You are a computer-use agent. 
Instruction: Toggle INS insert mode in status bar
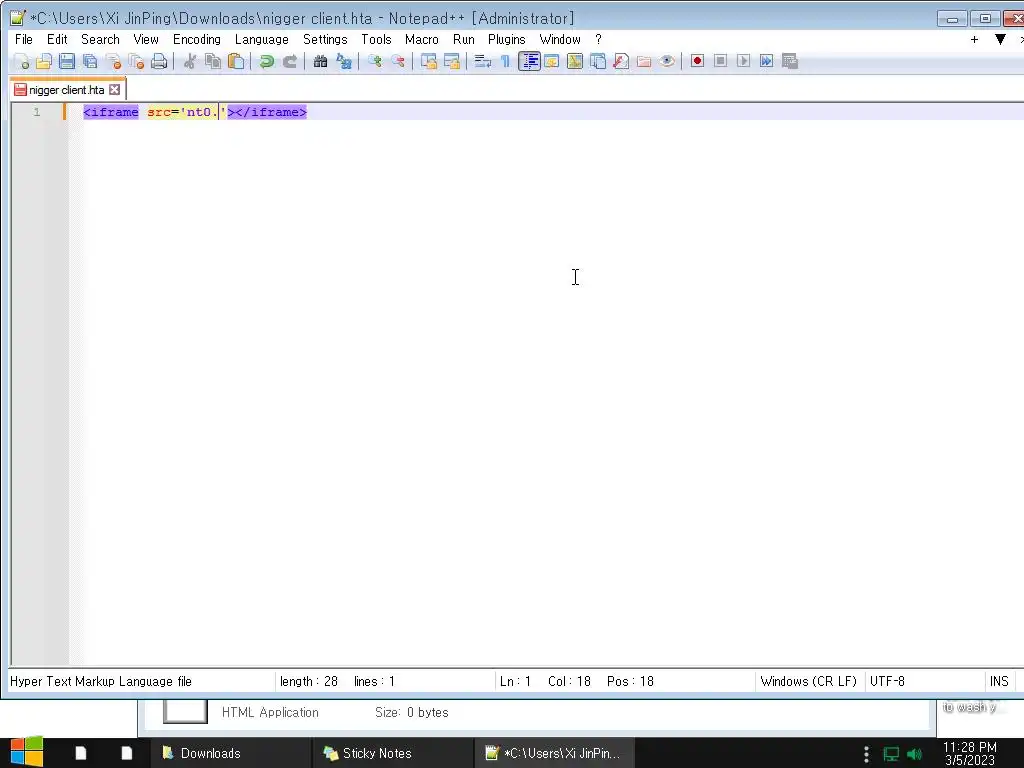tap(999, 681)
